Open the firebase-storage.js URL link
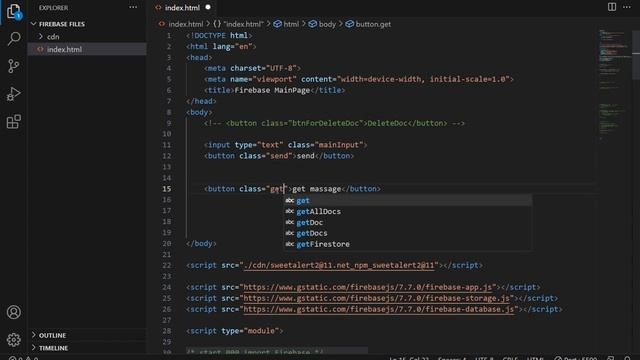This screenshot has height=360, width=640. point(377,298)
